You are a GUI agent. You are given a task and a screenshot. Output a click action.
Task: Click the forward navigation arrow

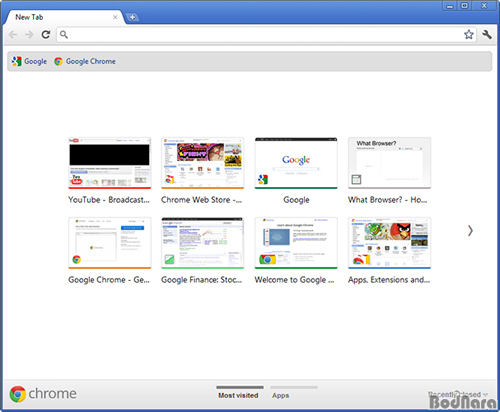tap(29, 34)
